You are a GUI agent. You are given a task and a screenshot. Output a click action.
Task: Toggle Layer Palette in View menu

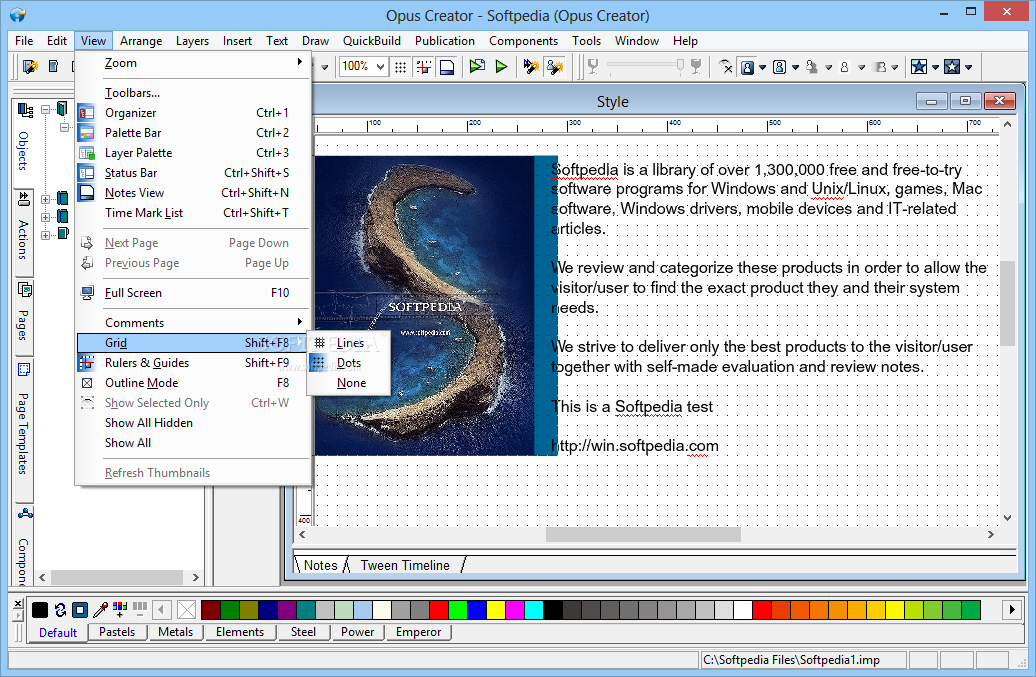click(193, 153)
